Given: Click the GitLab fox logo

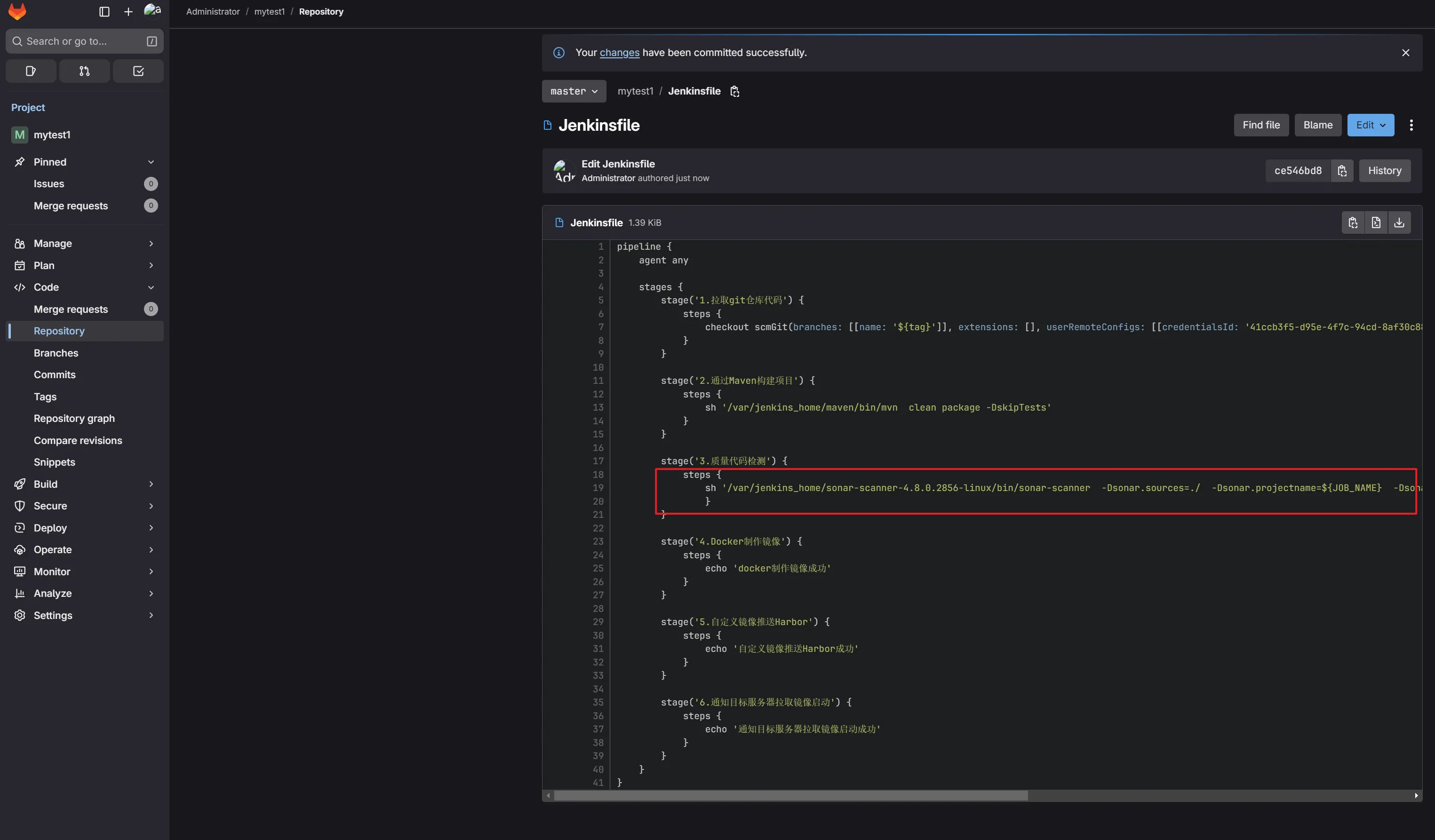Looking at the screenshot, I should [17, 11].
